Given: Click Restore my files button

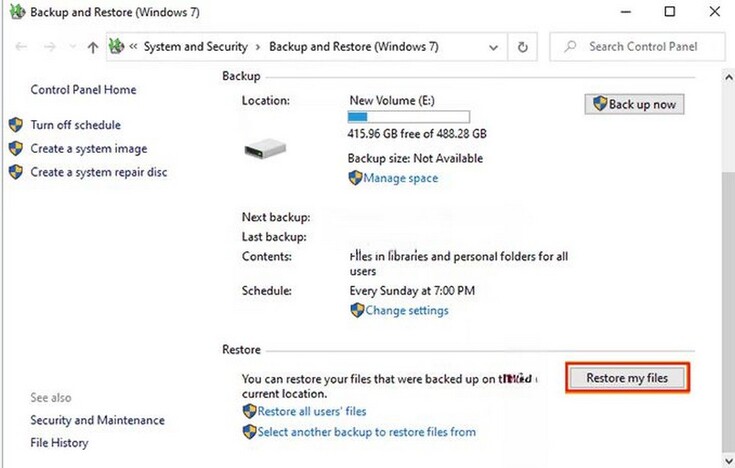Looking at the screenshot, I should [628, 378].
